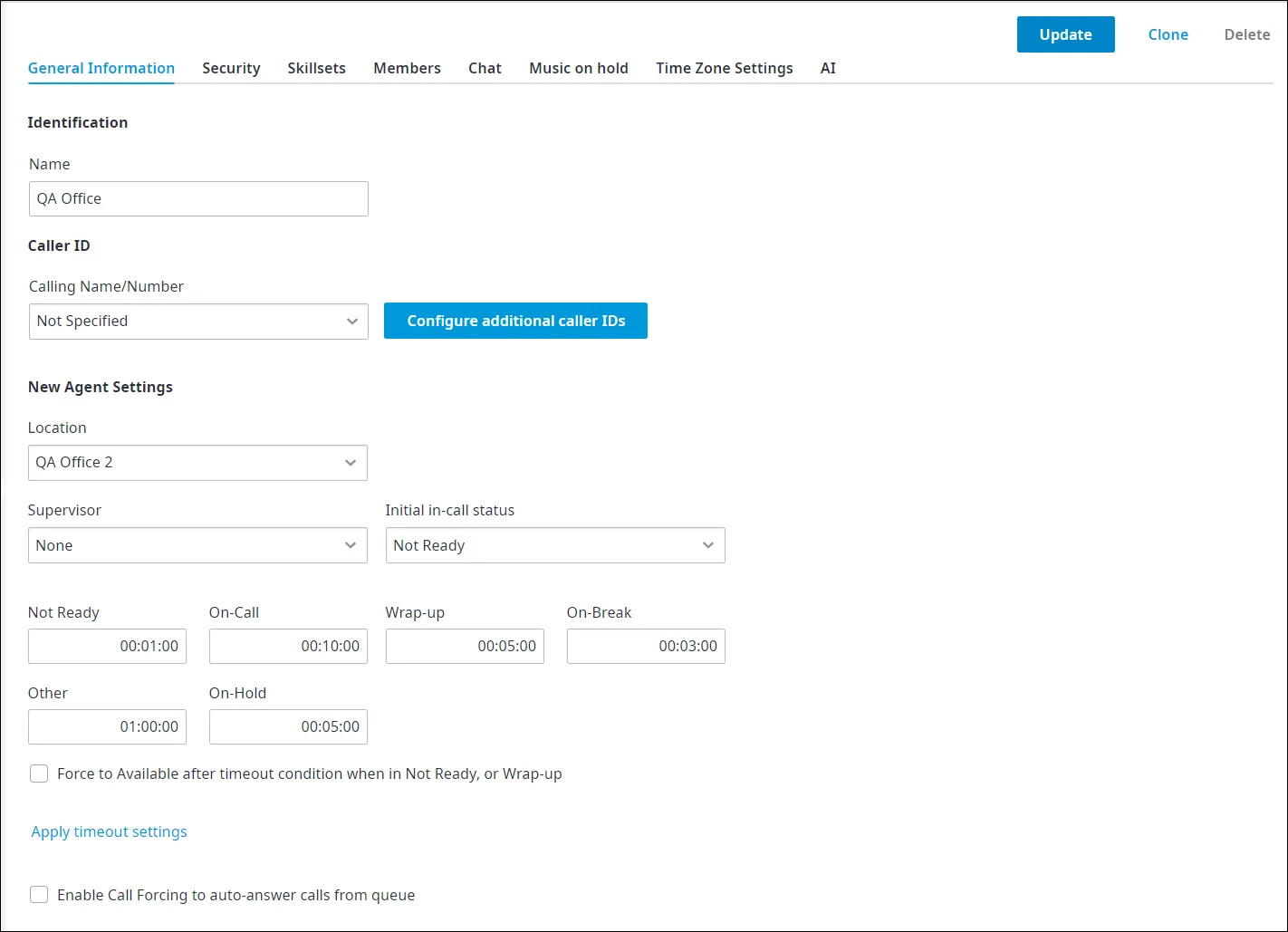
Task: Click the Apply timeout settings link
Action: 109,831
